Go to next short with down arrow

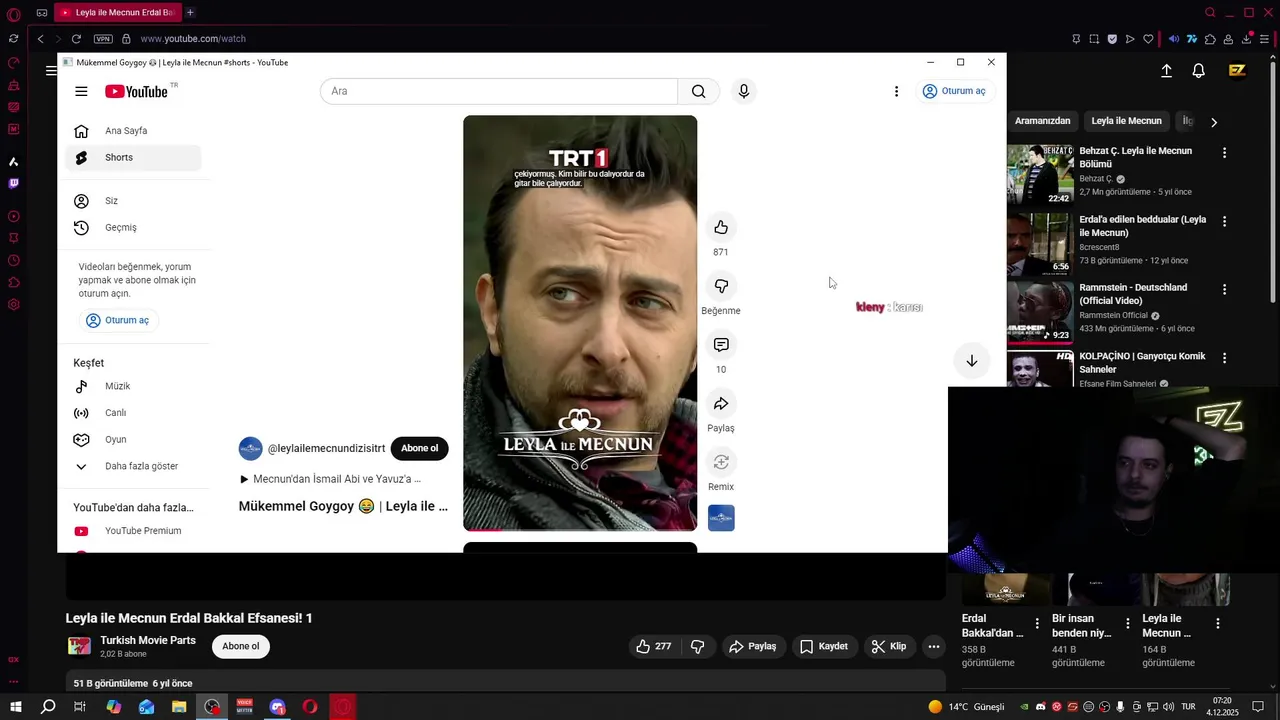971,361
